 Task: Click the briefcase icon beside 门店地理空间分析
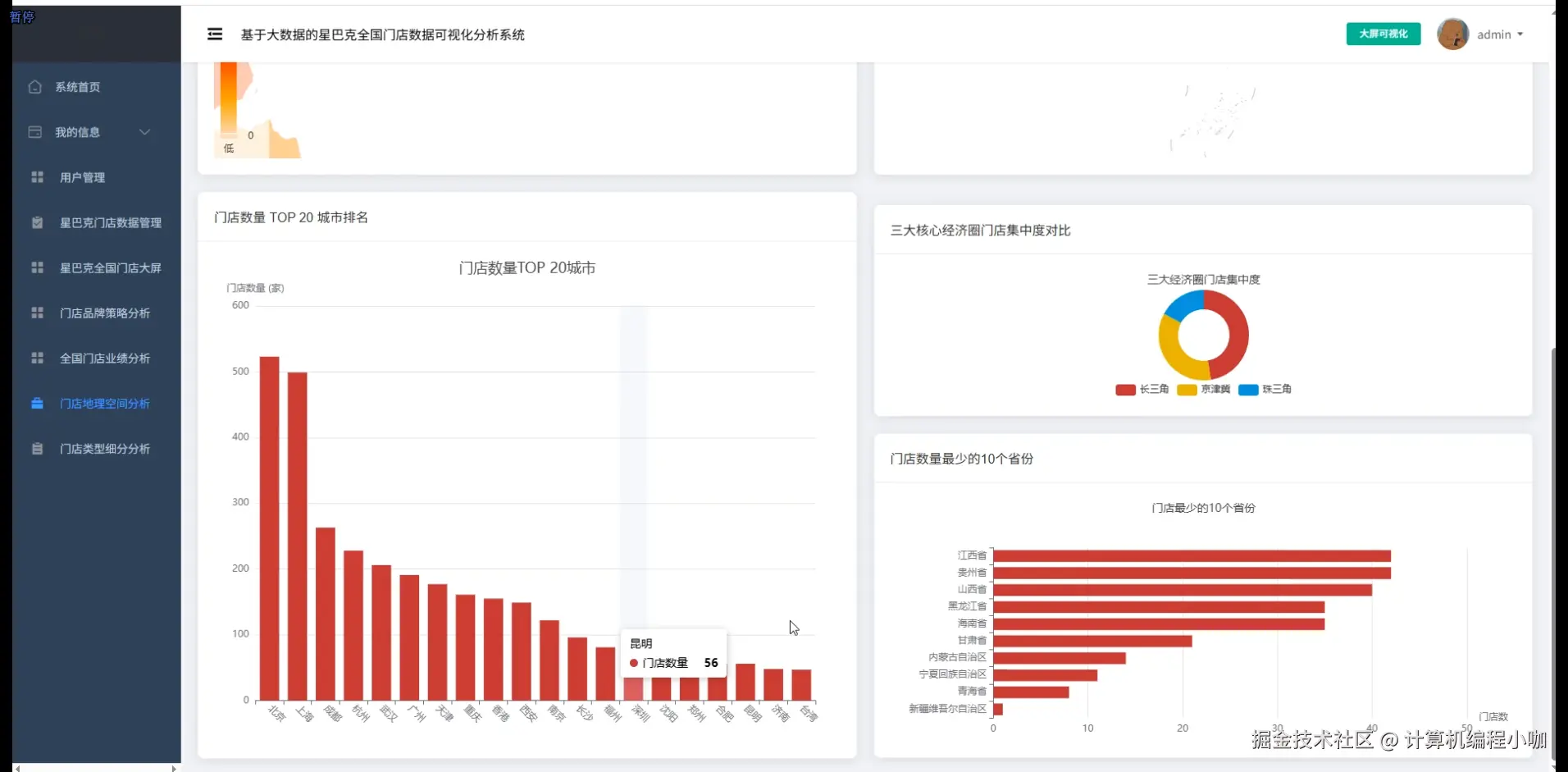point(37,403)
